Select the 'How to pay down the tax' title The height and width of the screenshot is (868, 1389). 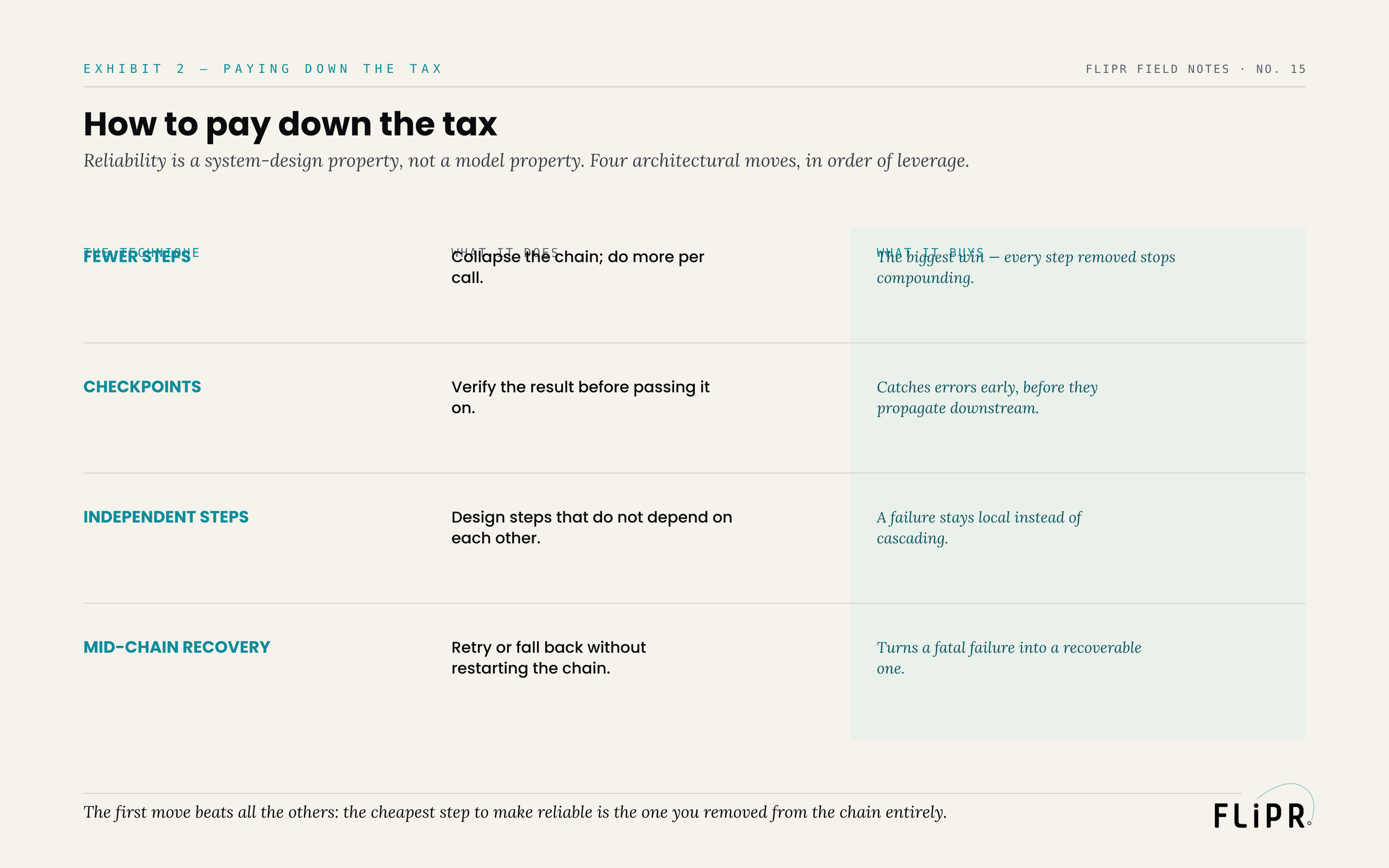[x=290, y=124]
